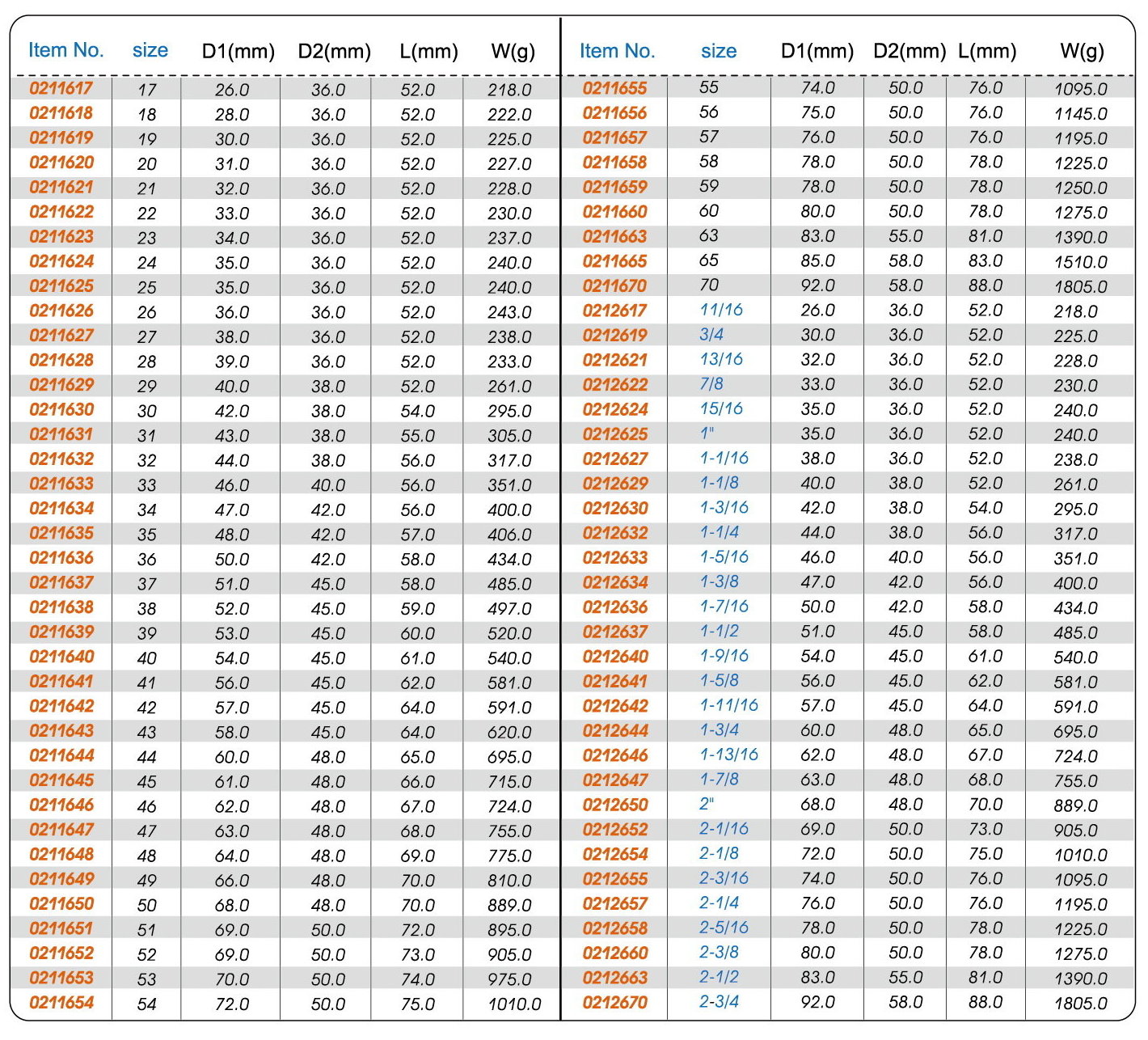Select item number 0212650
Screen dimensions: 1148x1040
click(x=615, y=805)
